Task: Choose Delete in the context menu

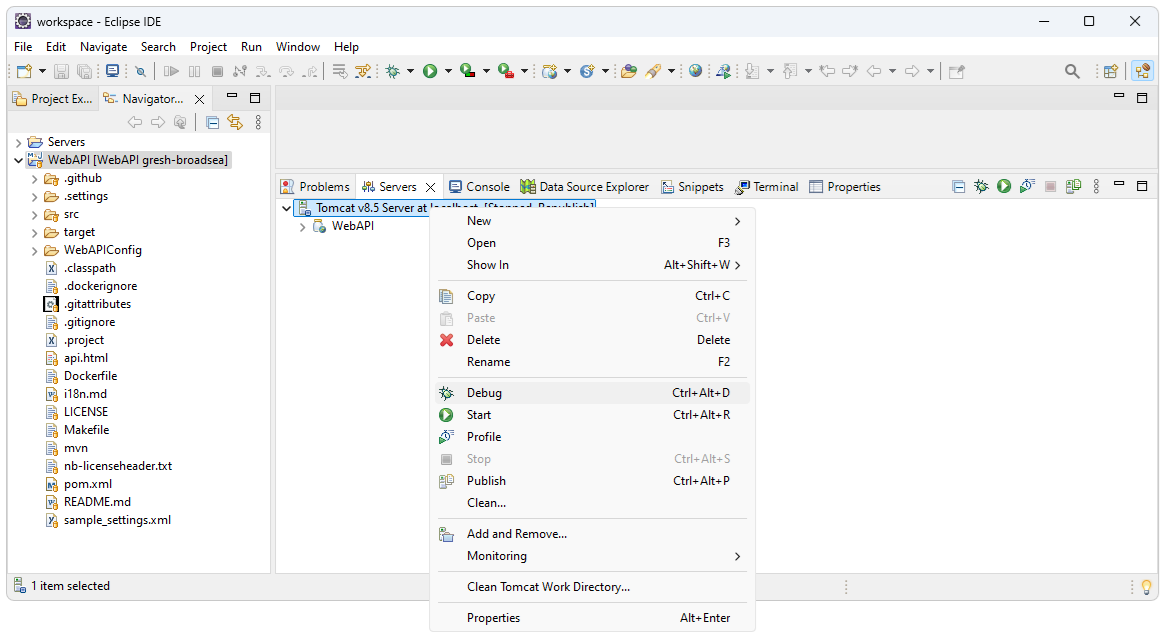Action: point(593,340)
